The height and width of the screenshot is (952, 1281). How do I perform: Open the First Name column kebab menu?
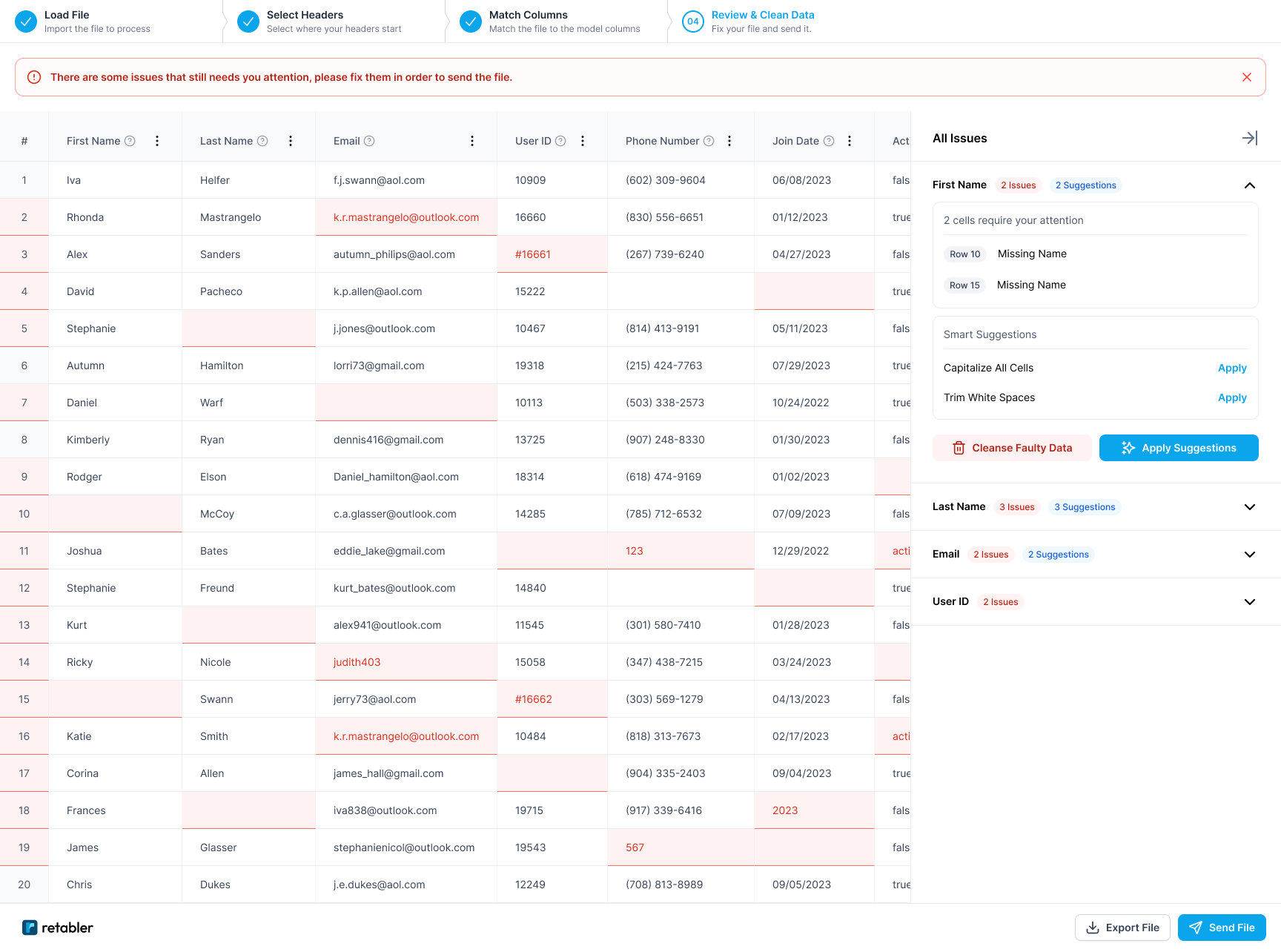pos(157,140)
